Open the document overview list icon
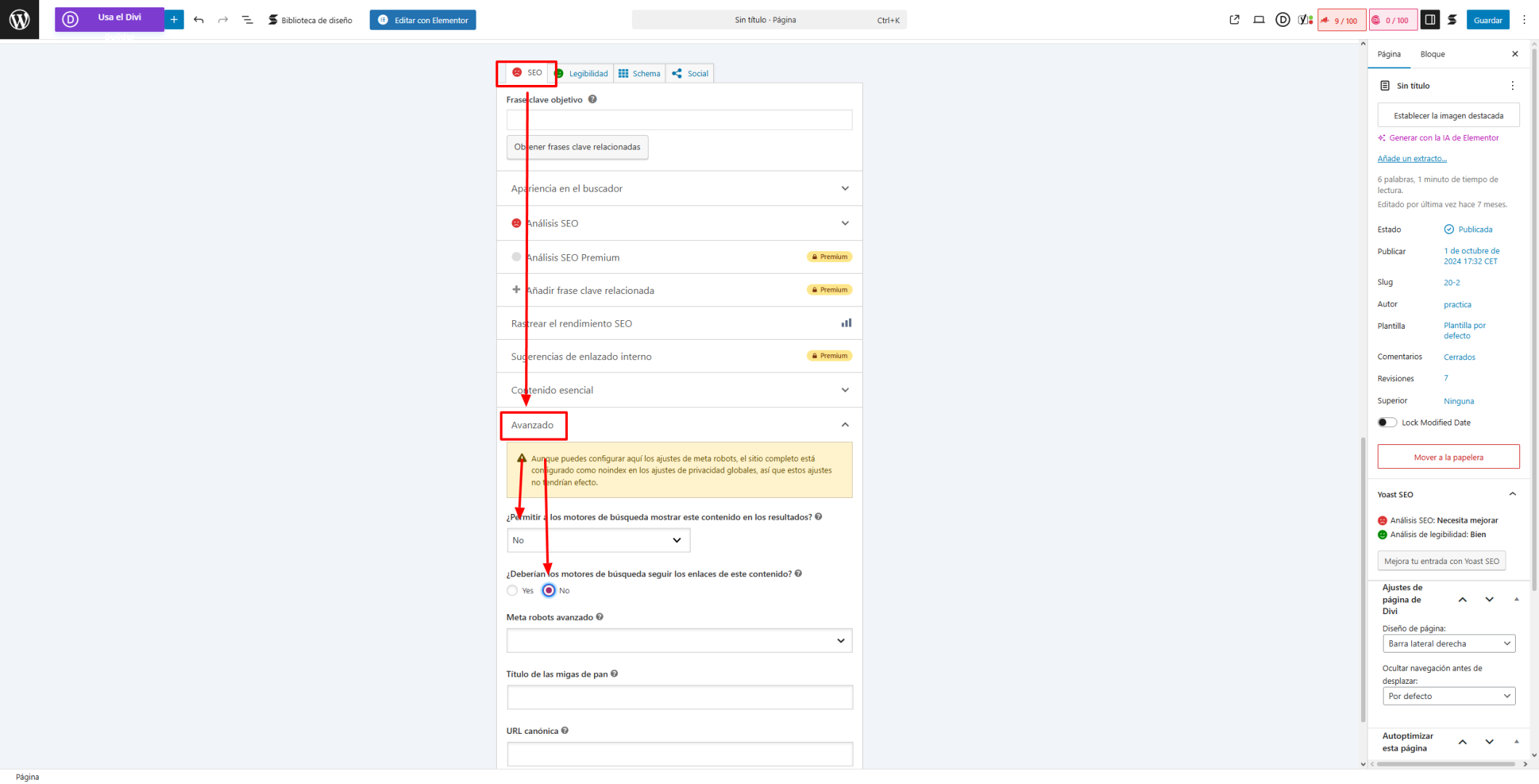Screen dimensions: 1539x784 247,20
